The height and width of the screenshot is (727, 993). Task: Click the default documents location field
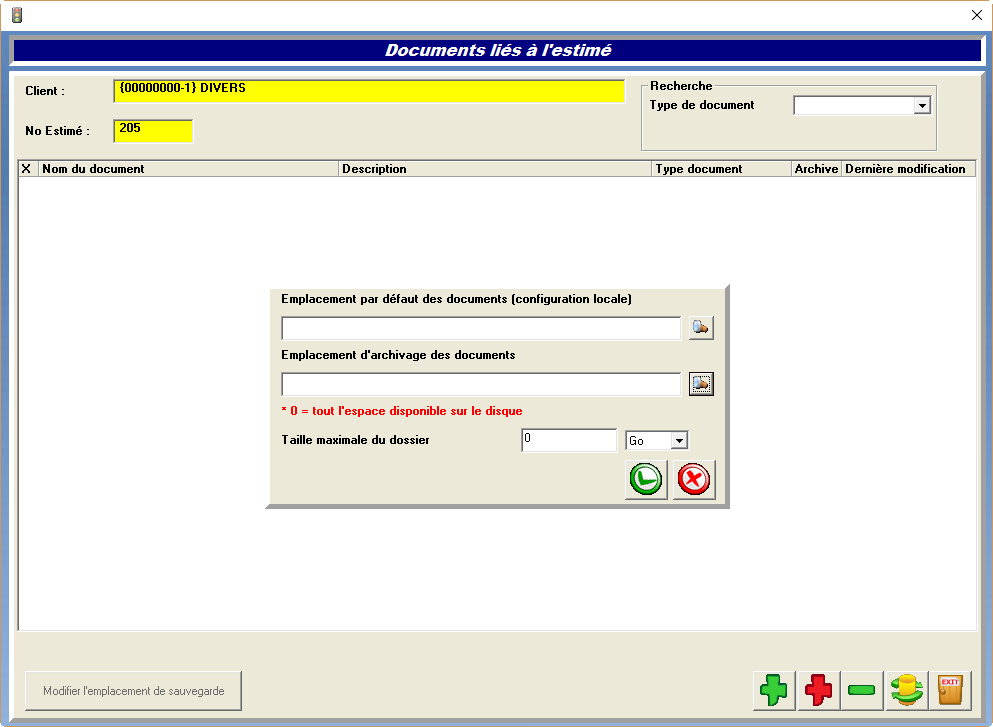[x=481, y=328]
